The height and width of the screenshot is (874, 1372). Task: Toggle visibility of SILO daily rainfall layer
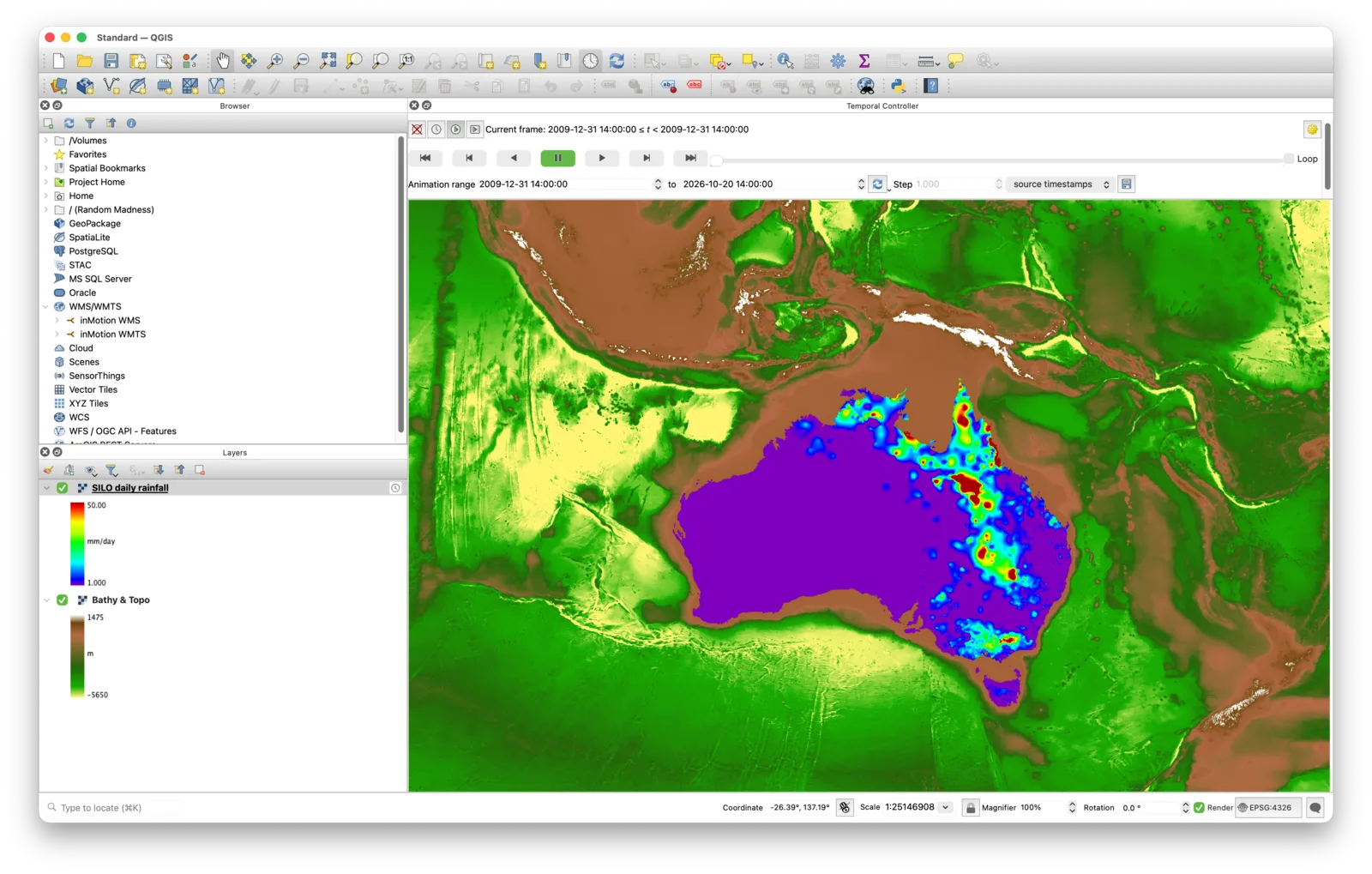(63, 488)
